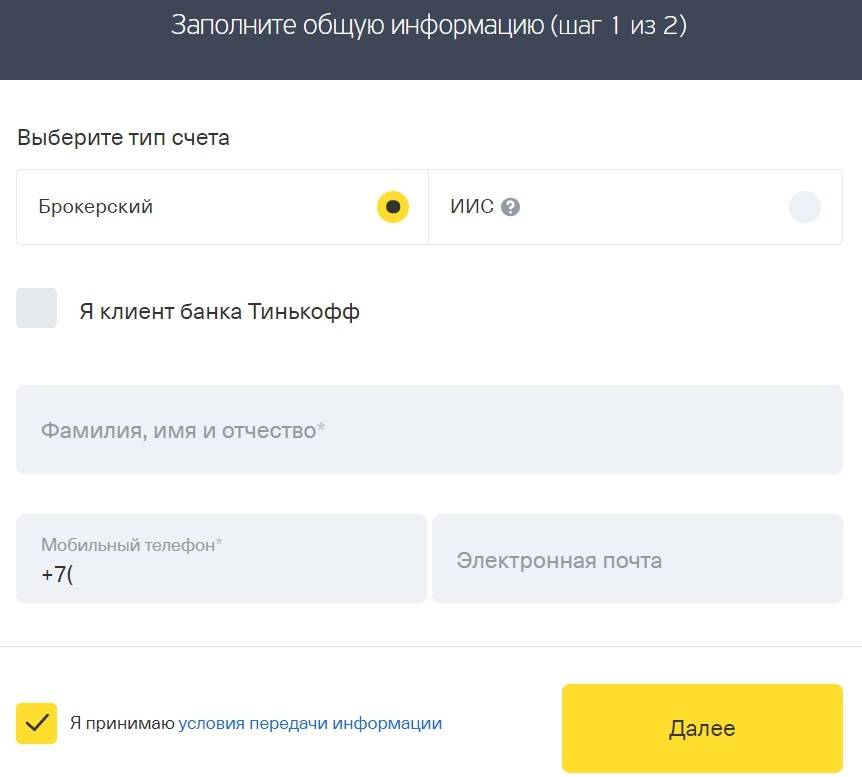This screenshot has height=777, width=862.
Task: Uncheck the yellow 'Я принимаю' checkbox
Action: click(37, 723)
